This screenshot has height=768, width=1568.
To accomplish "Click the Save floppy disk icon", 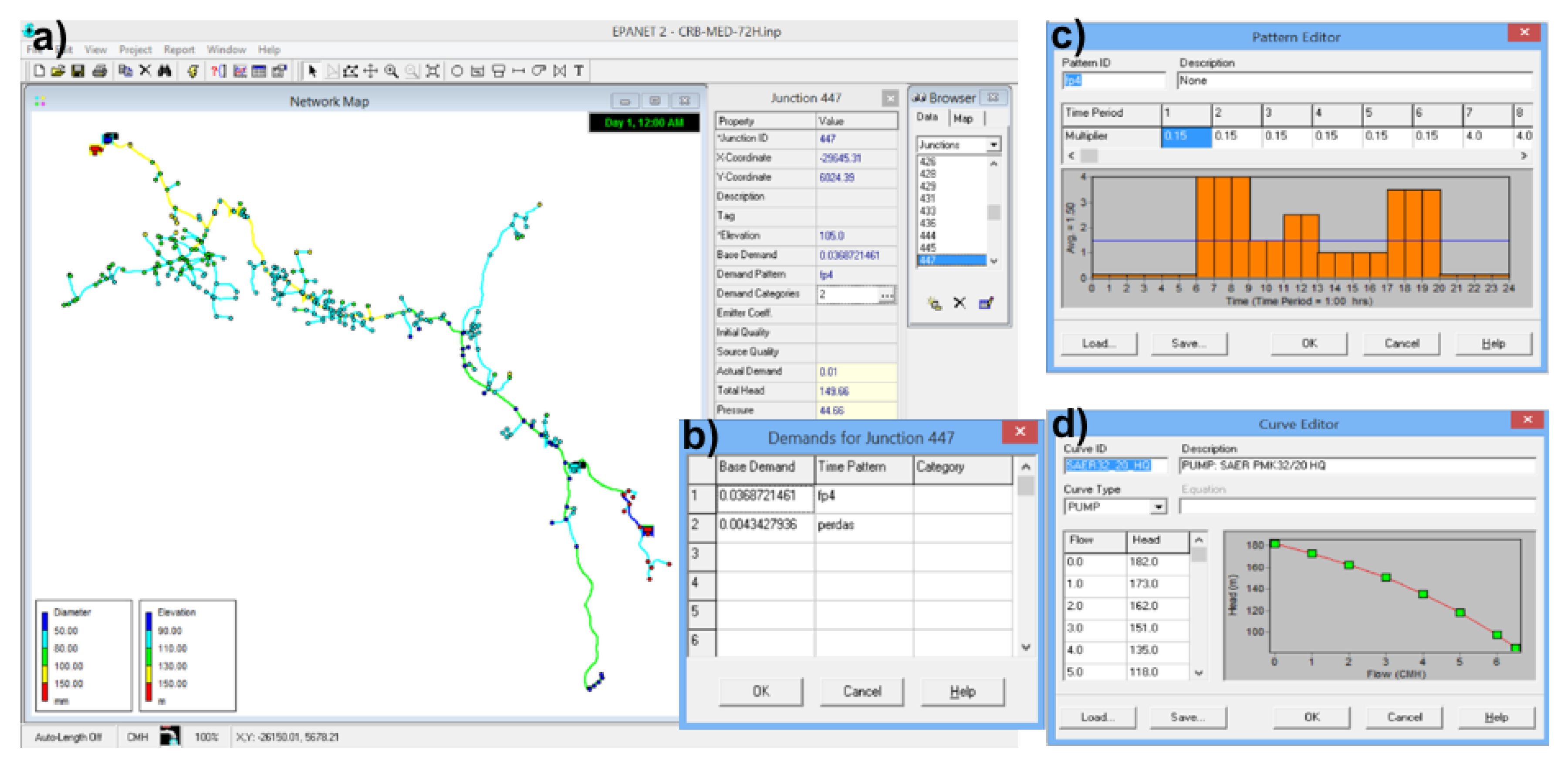I will 78,71.
